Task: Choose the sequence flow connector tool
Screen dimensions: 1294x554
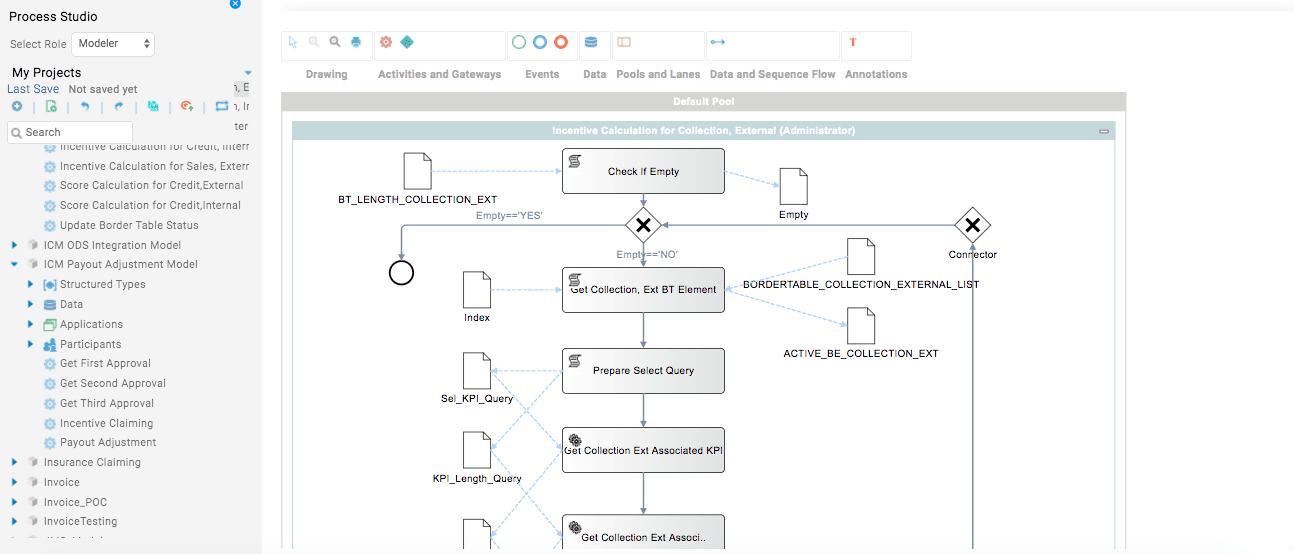Action: point(717,42)
